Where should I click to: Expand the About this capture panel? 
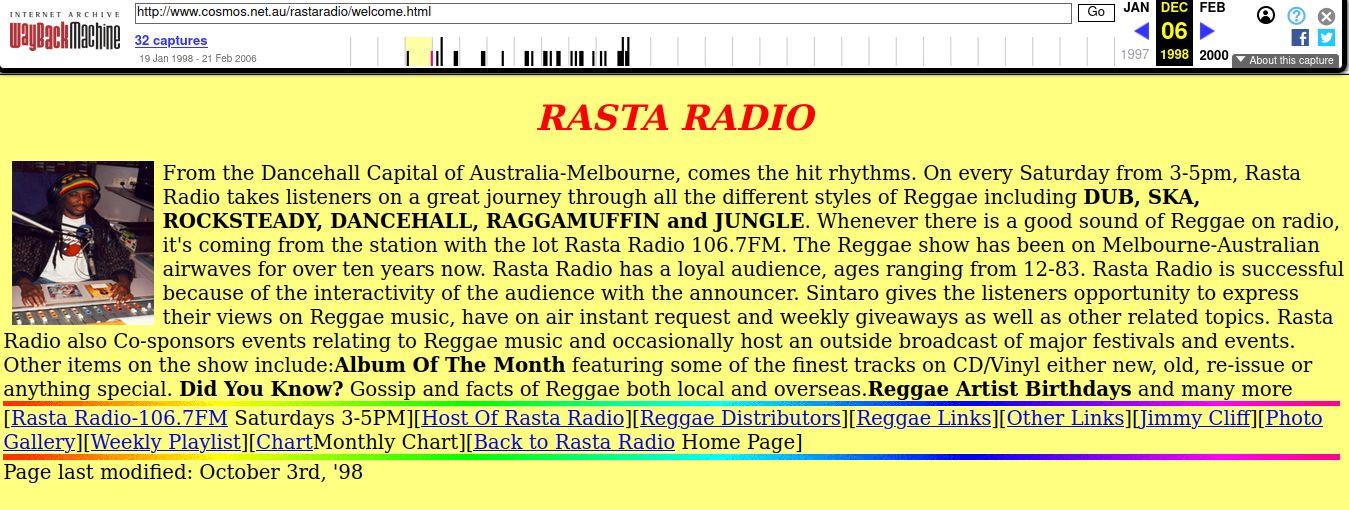click(1285, 60)
